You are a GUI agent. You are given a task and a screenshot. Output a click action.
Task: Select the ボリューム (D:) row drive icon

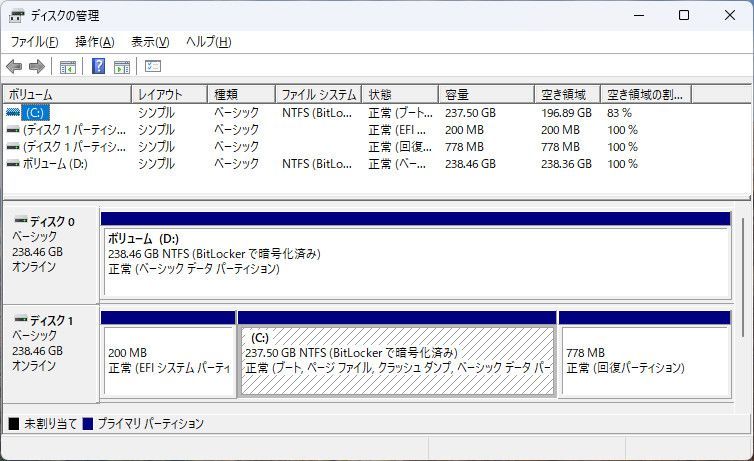pyautogui.click(x=13, y=163)
